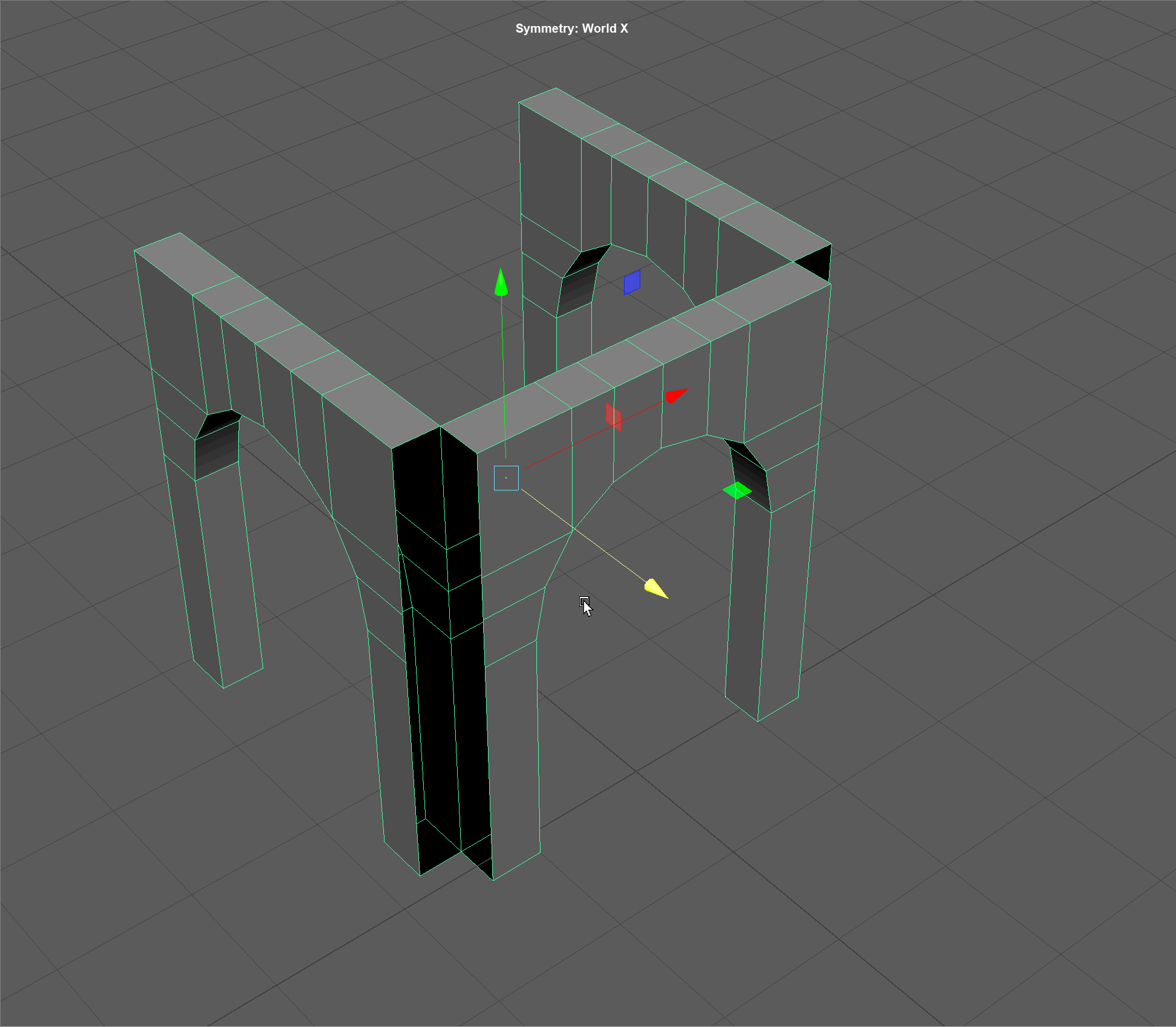Click the Symmetry: World X heading text
Image resolution: width=1176 pixels, height=1027 pixels.
pyautogui.click(x=571, y=28)
